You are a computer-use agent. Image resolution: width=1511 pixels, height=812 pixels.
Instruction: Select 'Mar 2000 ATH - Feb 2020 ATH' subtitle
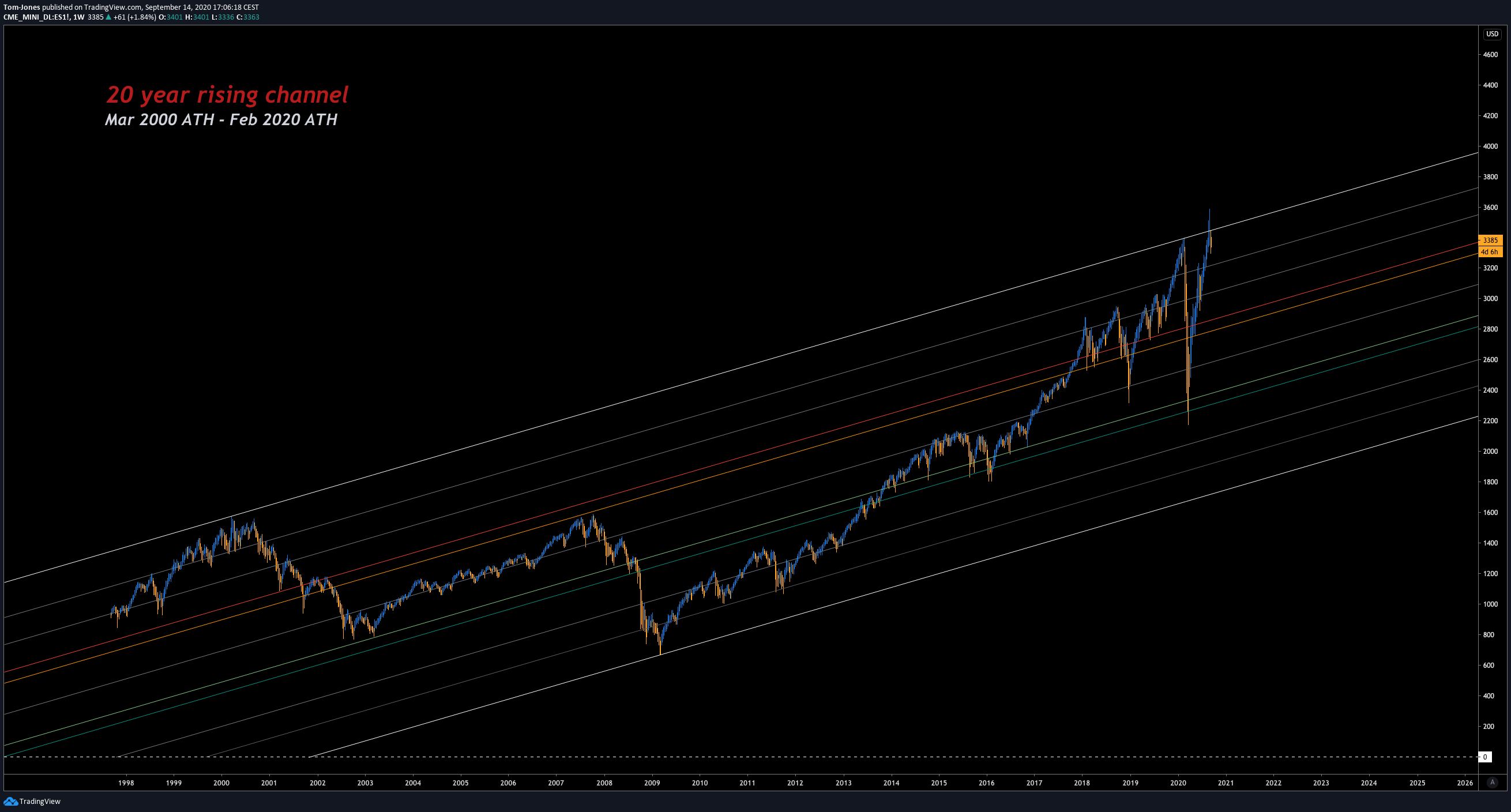click(221, 120)
